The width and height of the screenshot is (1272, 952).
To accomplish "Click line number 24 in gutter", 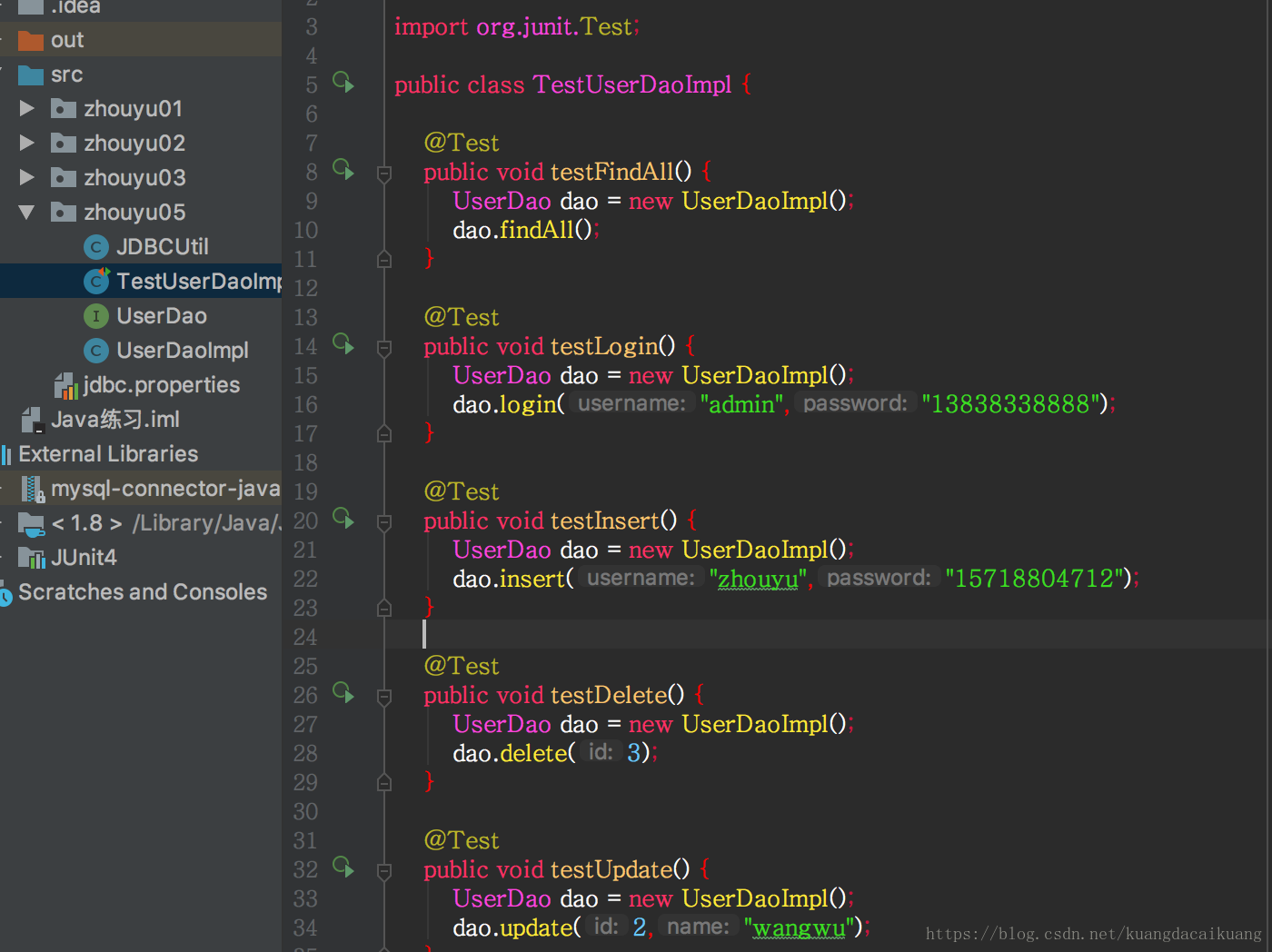I will click(x=305, y=637).
